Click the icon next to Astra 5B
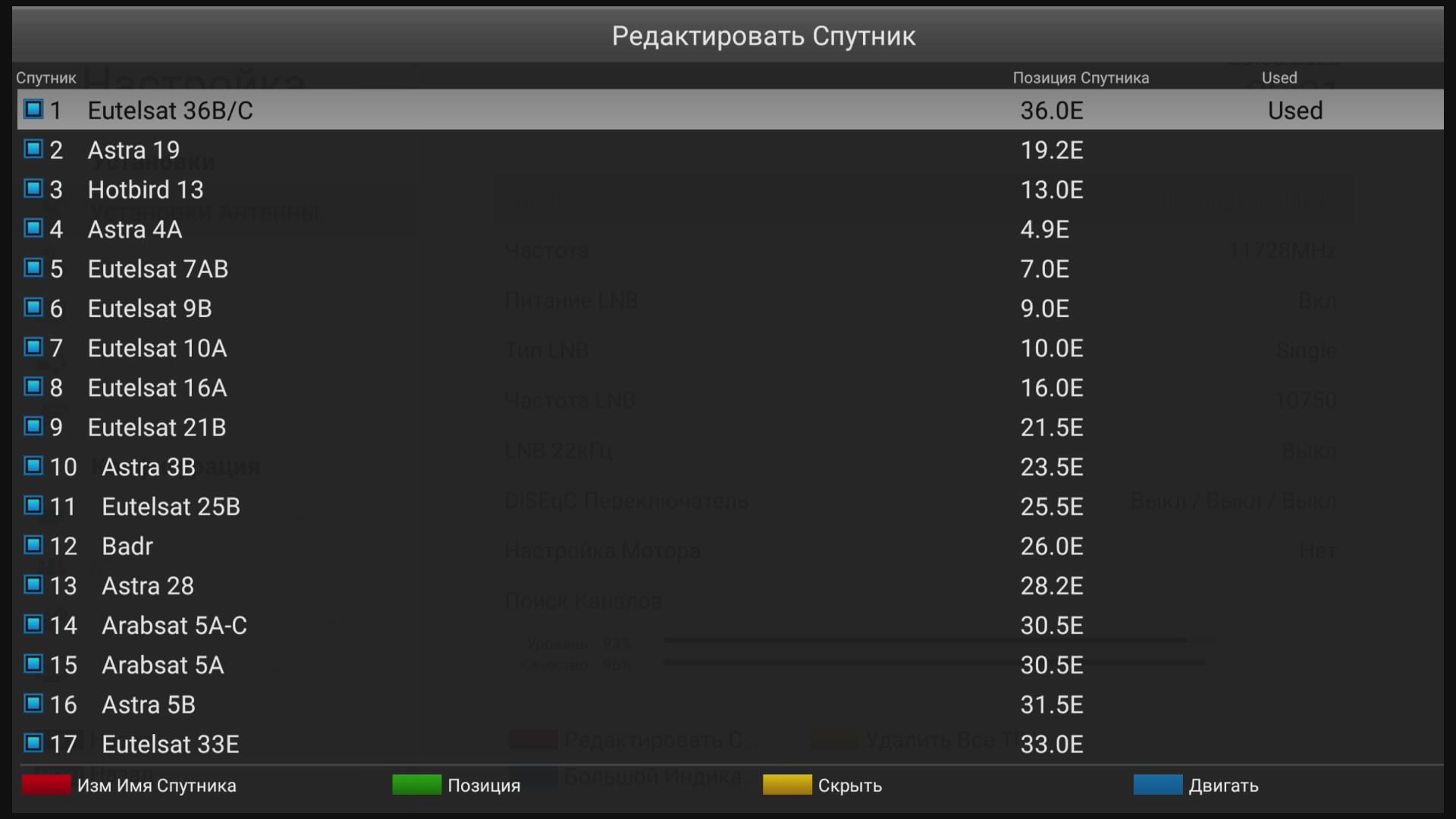The width and height of the screenshot is (1456, 819). 33,703
